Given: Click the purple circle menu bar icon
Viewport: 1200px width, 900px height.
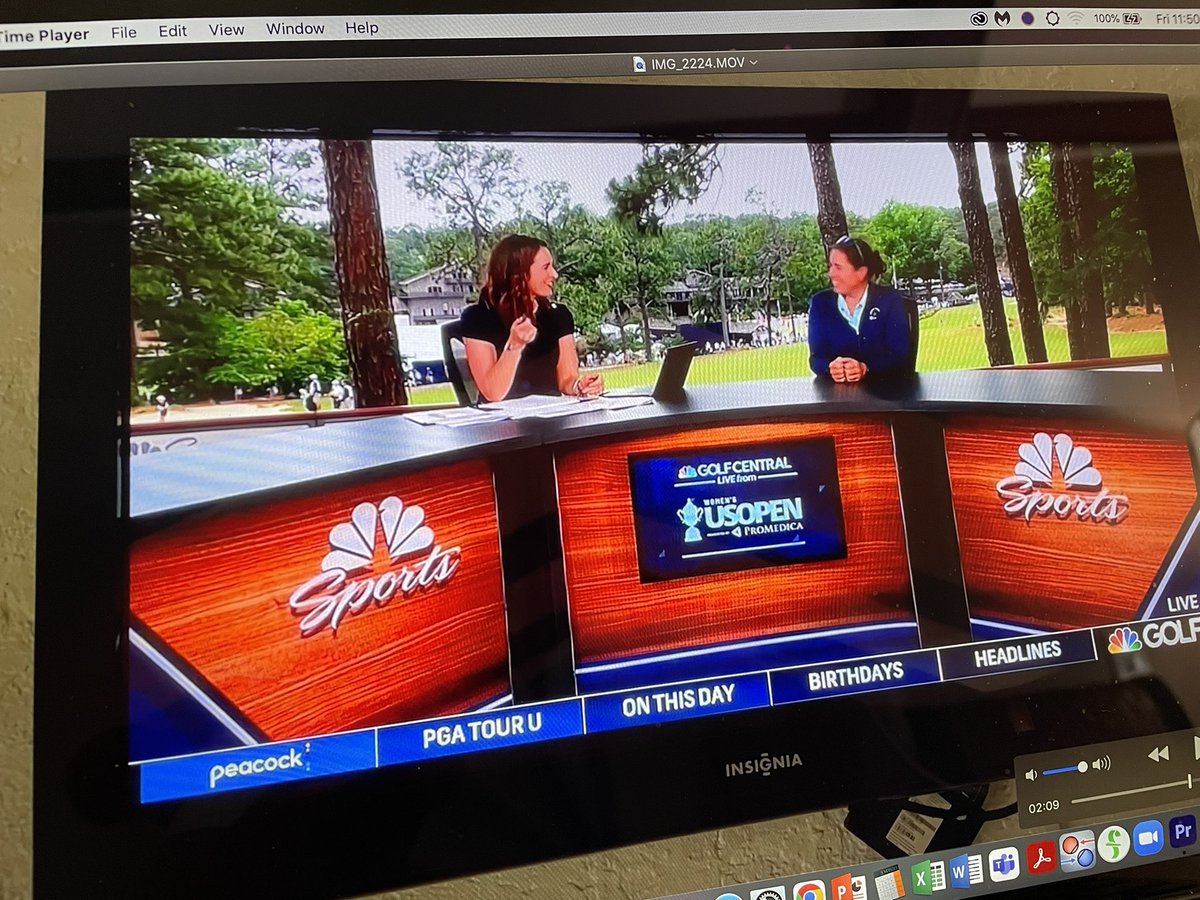Looking at the screenshot, I should point(1027,18).
